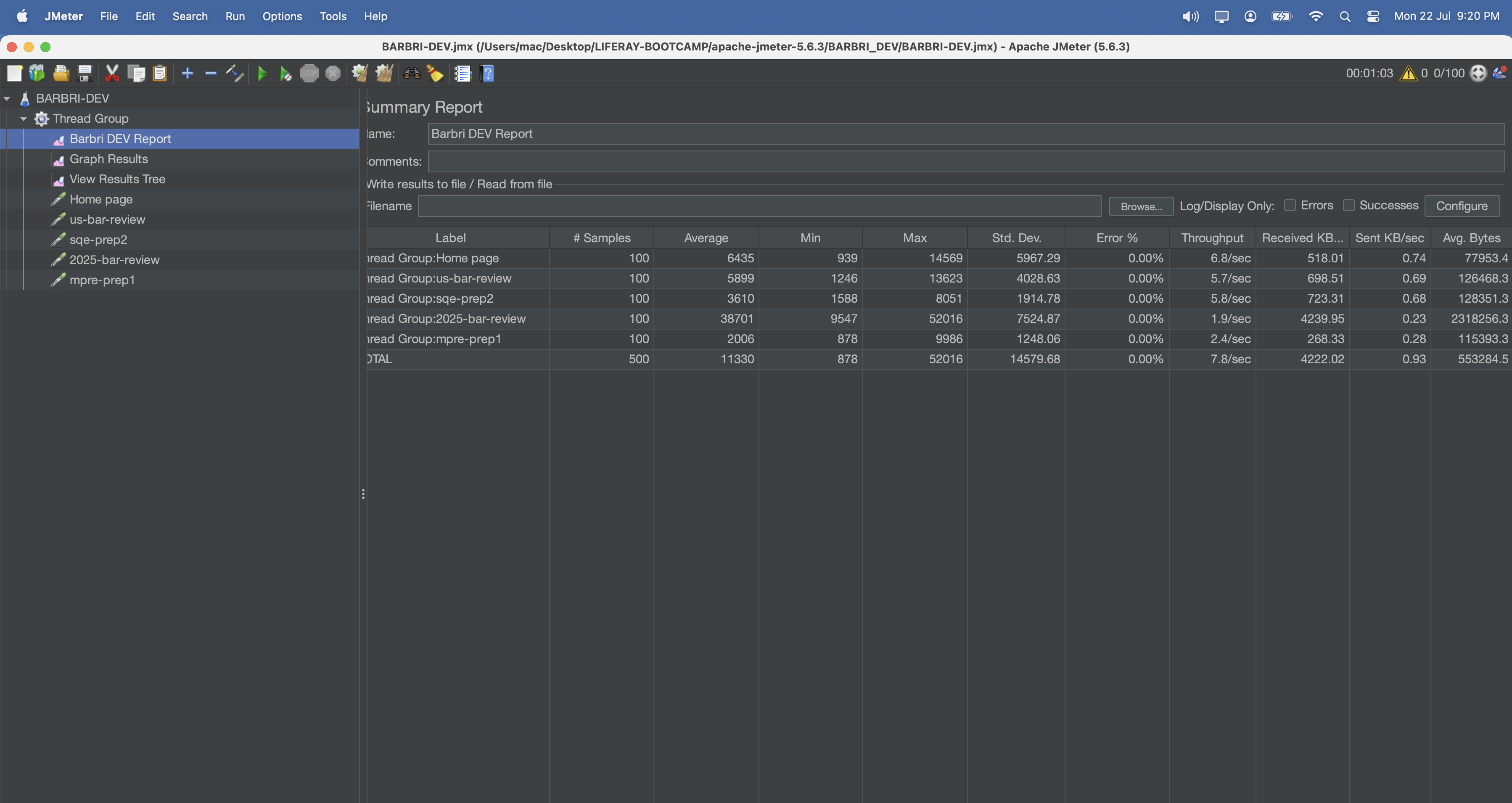This screenshot has height=803, width=1512.
Task: Start the test with the green play icon
Action: coord(262,74)
